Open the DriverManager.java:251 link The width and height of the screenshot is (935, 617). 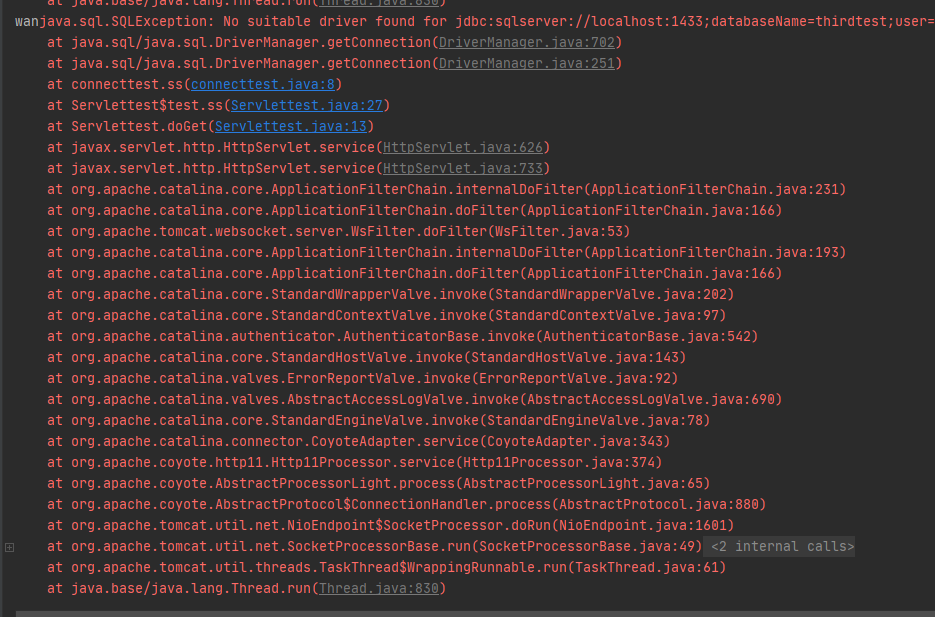527,63
